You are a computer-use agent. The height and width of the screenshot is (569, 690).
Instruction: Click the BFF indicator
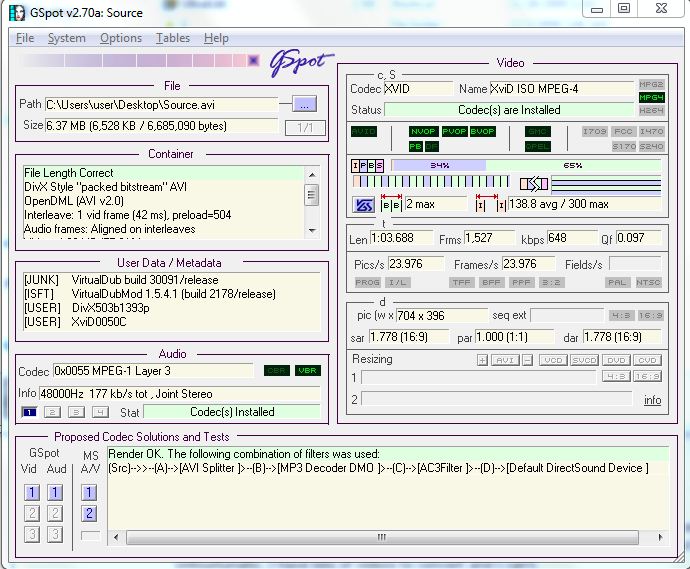pyautogui.click(x=492, y=282)
